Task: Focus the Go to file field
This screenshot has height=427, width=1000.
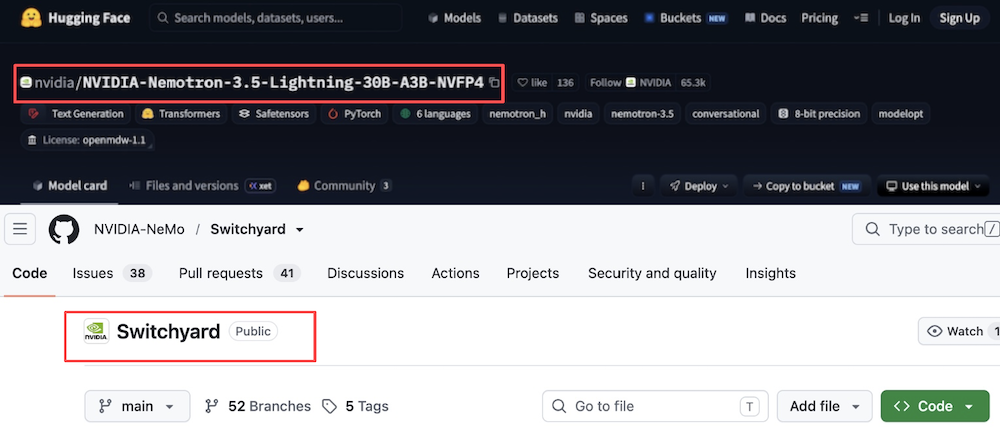Action: [655, 407]
